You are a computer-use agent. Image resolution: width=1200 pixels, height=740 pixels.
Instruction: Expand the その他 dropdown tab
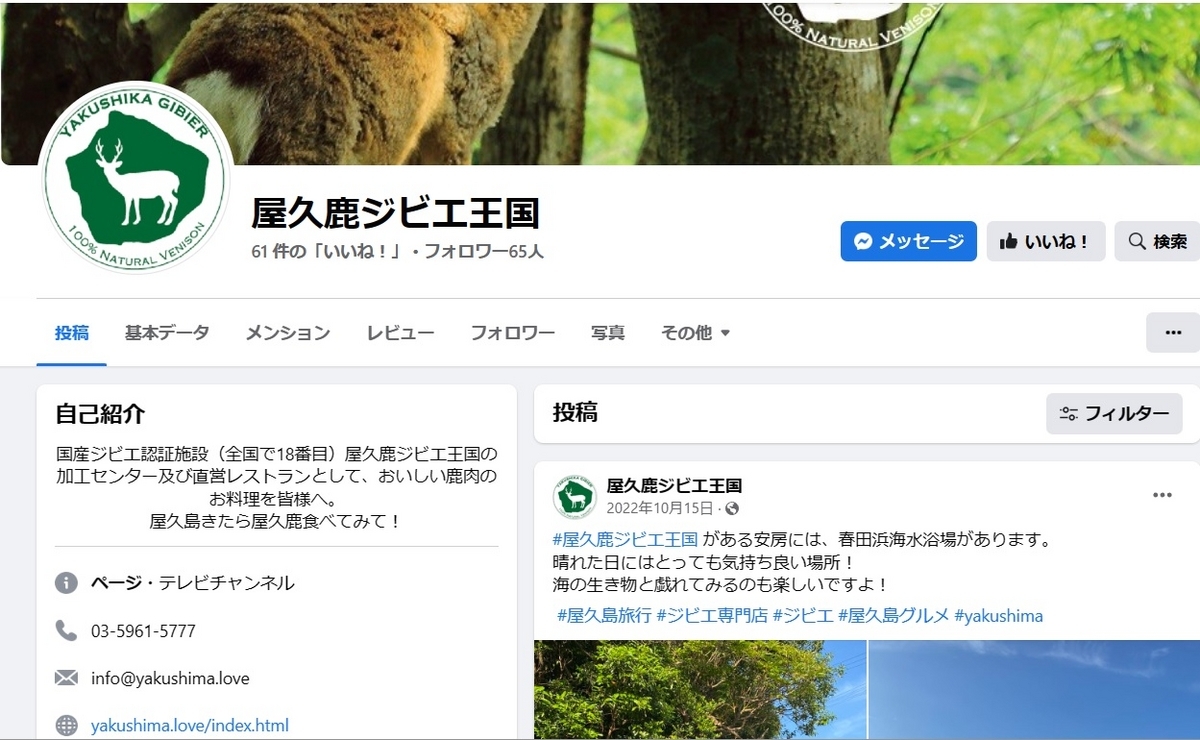click(x=695, y=333)
